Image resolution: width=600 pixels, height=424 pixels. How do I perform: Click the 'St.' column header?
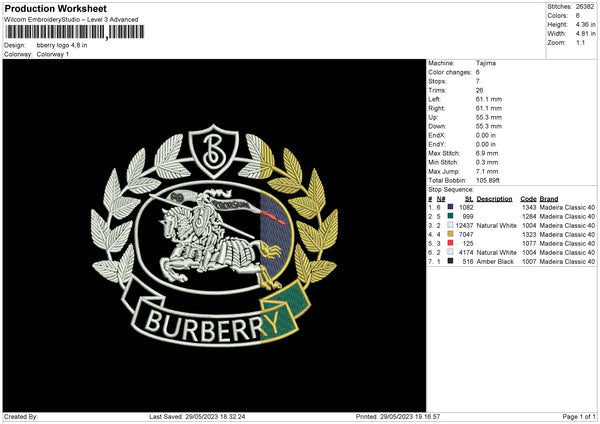pyautogui.click(x=469, y=199)
